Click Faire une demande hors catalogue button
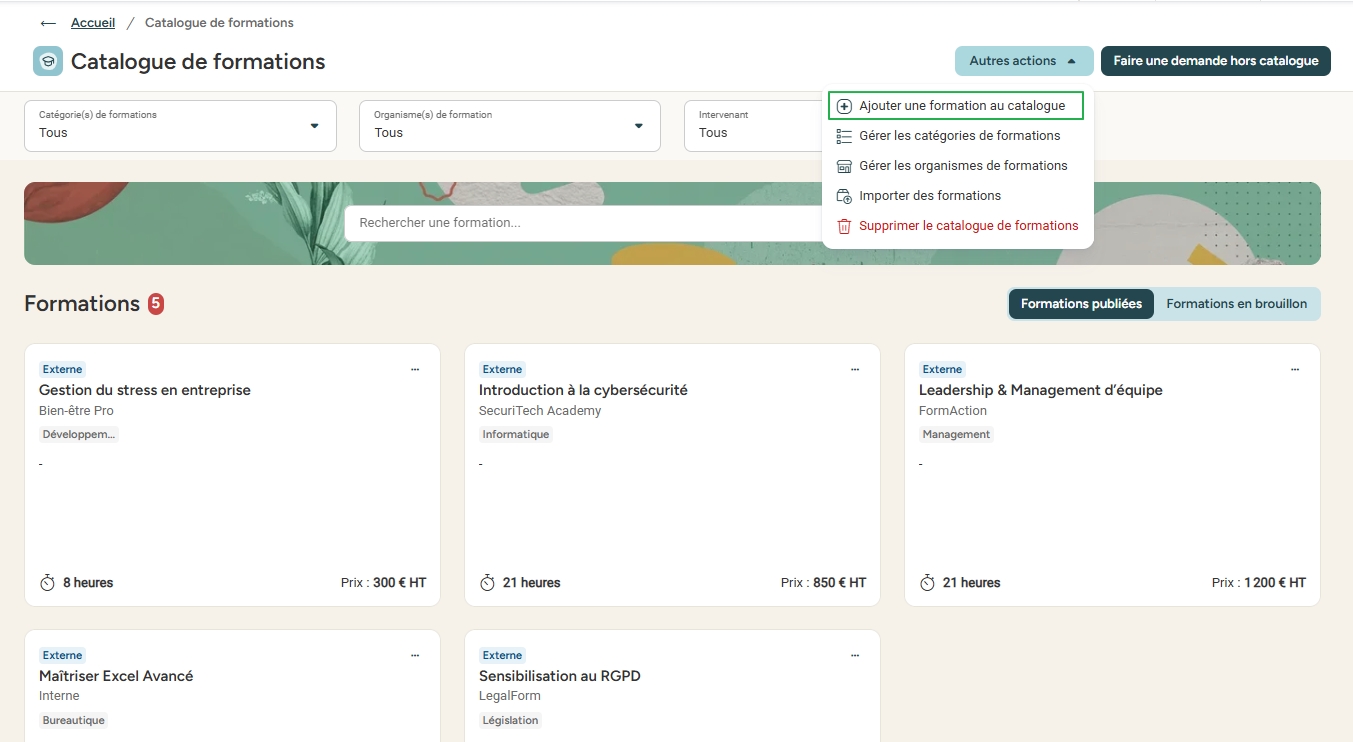Image resolution: width=1353 pixels, height=742 pixels. pyautogui.click(x=1216, y=61)
